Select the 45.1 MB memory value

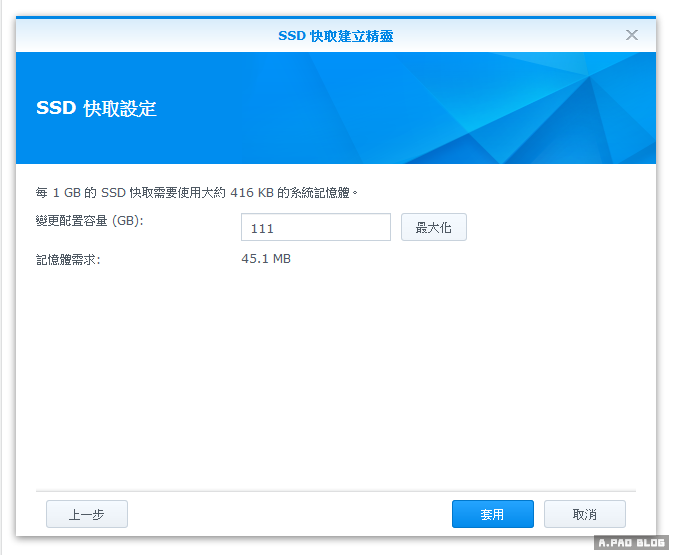266,259
